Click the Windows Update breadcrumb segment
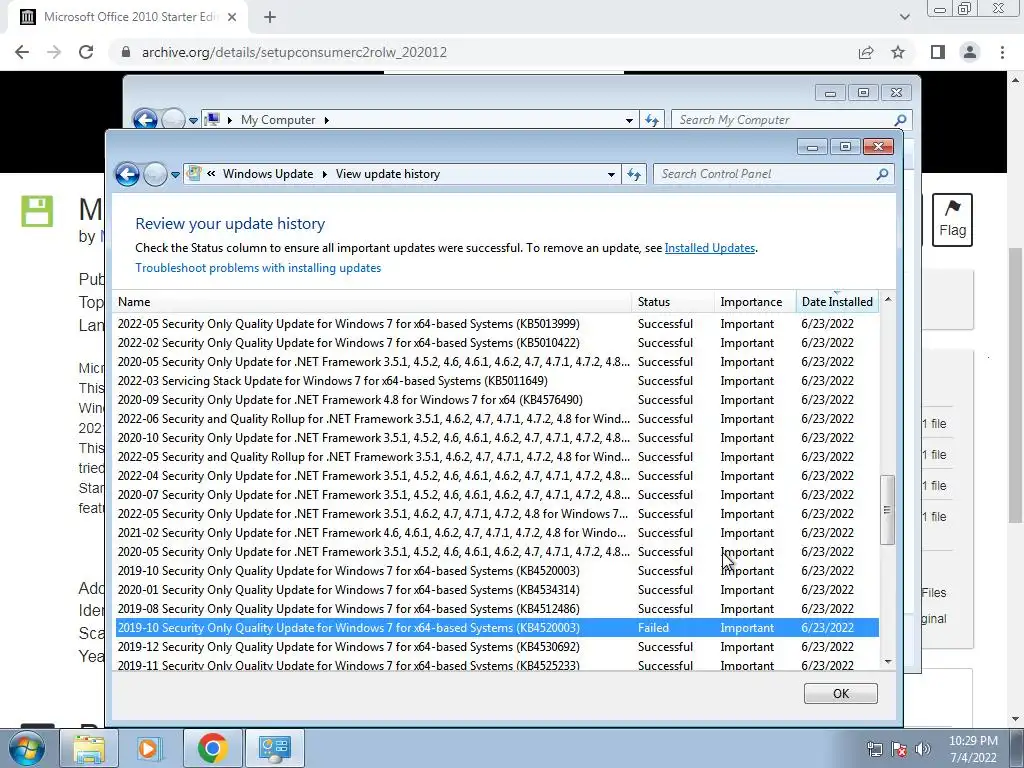Viewport: 1024px width, 768px height. coord(268,174)
